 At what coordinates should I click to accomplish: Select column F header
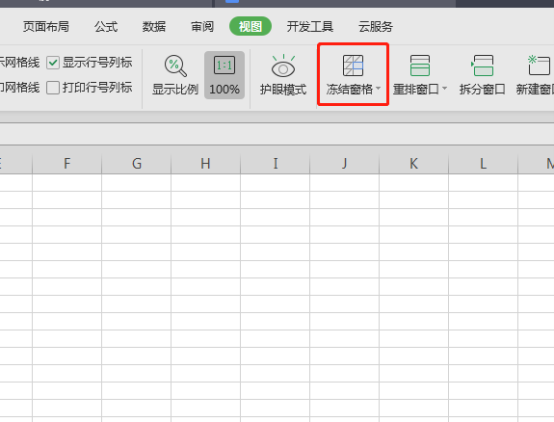point(67,164)
